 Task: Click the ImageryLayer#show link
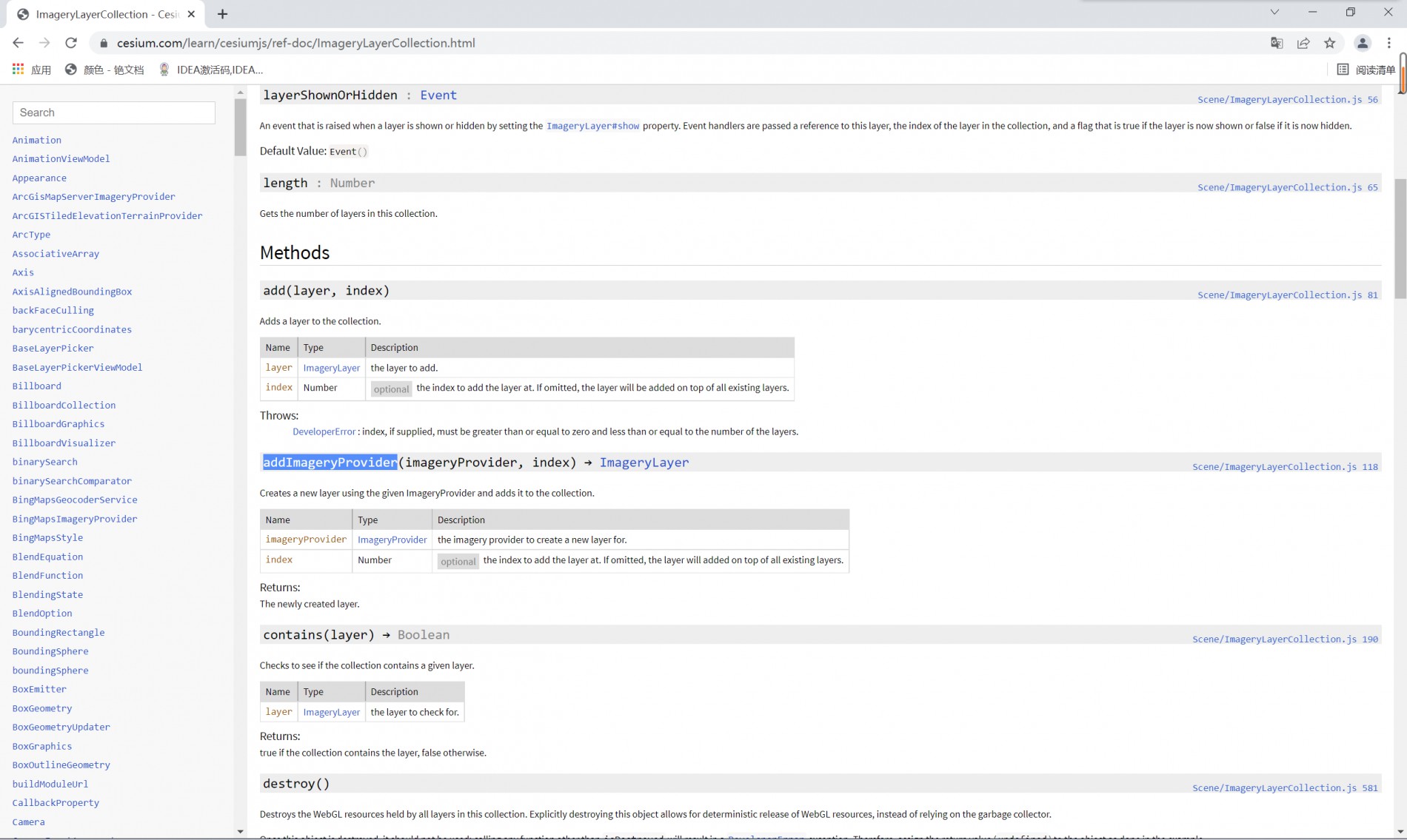(x=592, y=126)
